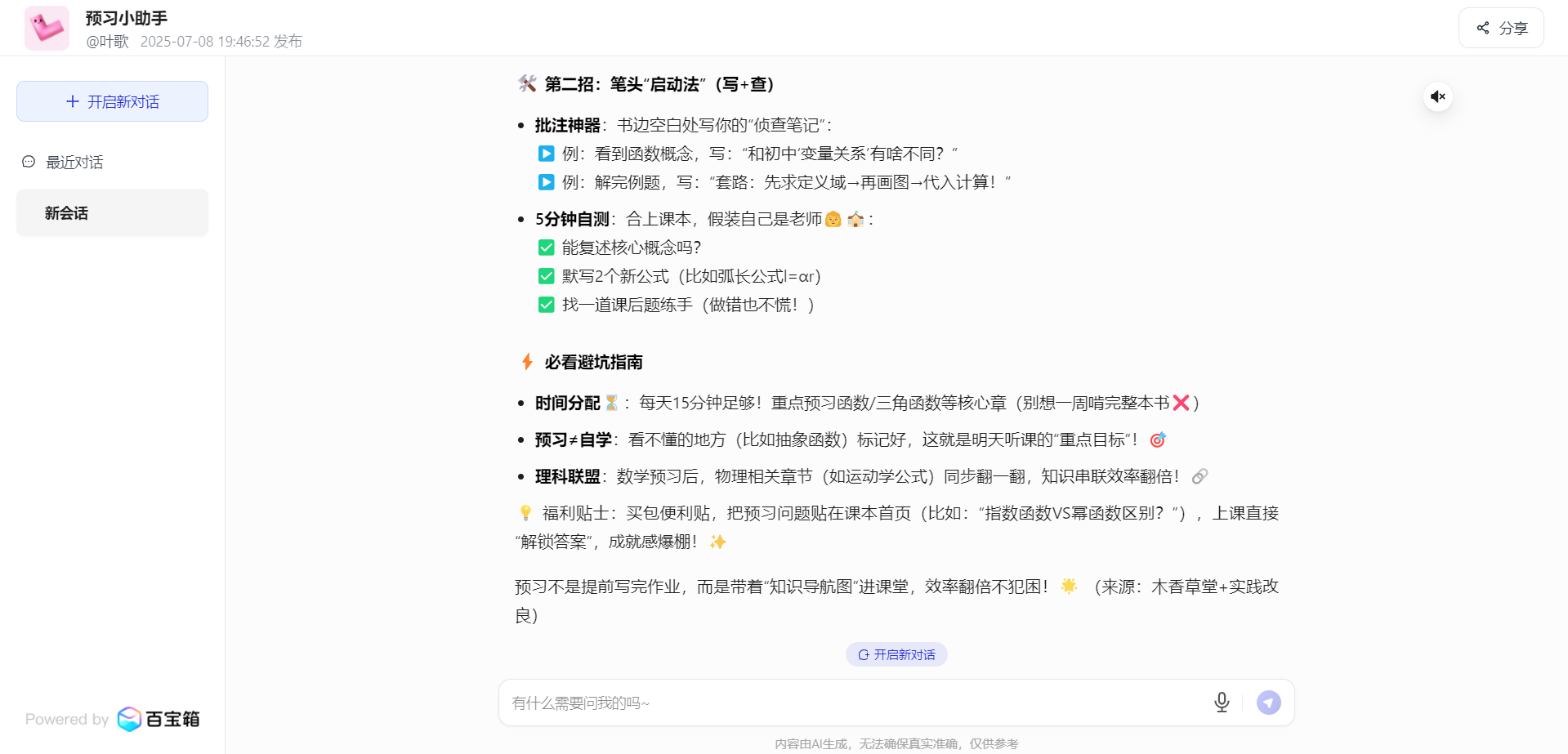Click the checkbox beside 能复述核心概念吗

[547, 248]
